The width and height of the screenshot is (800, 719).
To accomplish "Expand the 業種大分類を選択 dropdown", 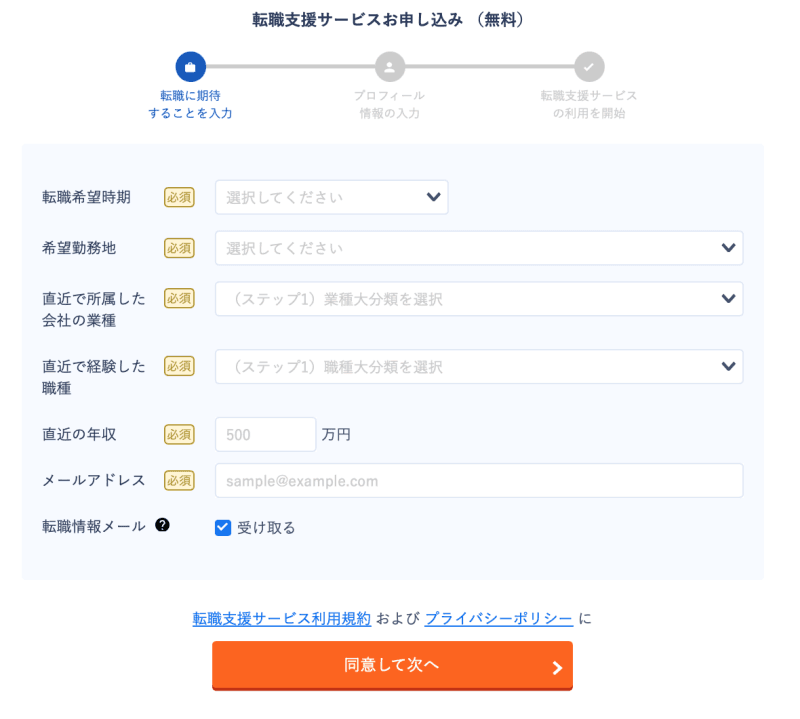I will [478, 299].
